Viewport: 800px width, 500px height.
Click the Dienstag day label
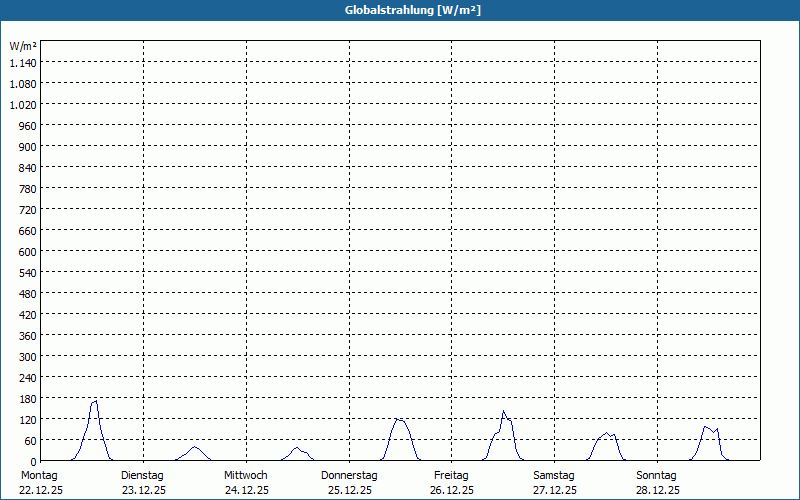click(142, 476)
